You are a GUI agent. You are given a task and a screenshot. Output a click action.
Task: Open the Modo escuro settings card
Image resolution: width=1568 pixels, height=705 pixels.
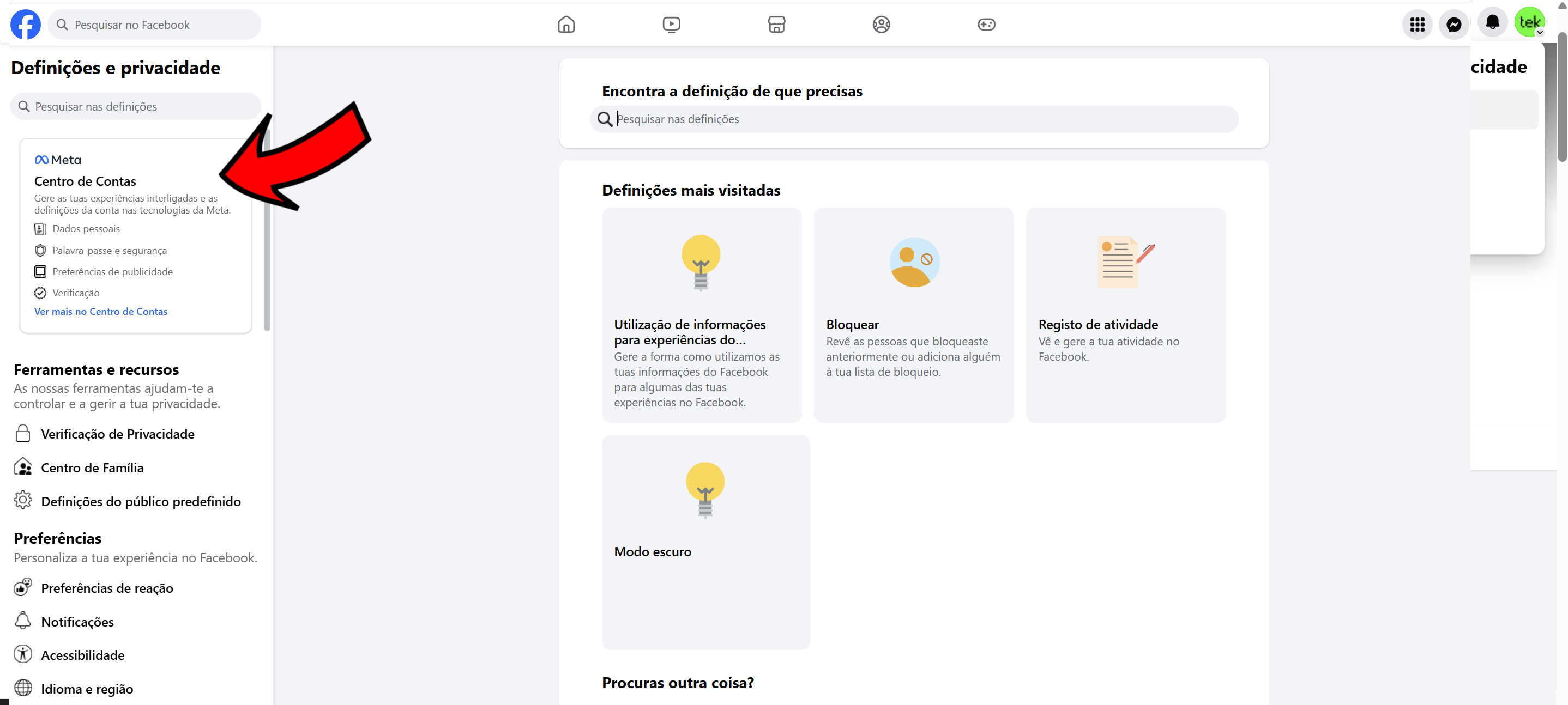705,542
